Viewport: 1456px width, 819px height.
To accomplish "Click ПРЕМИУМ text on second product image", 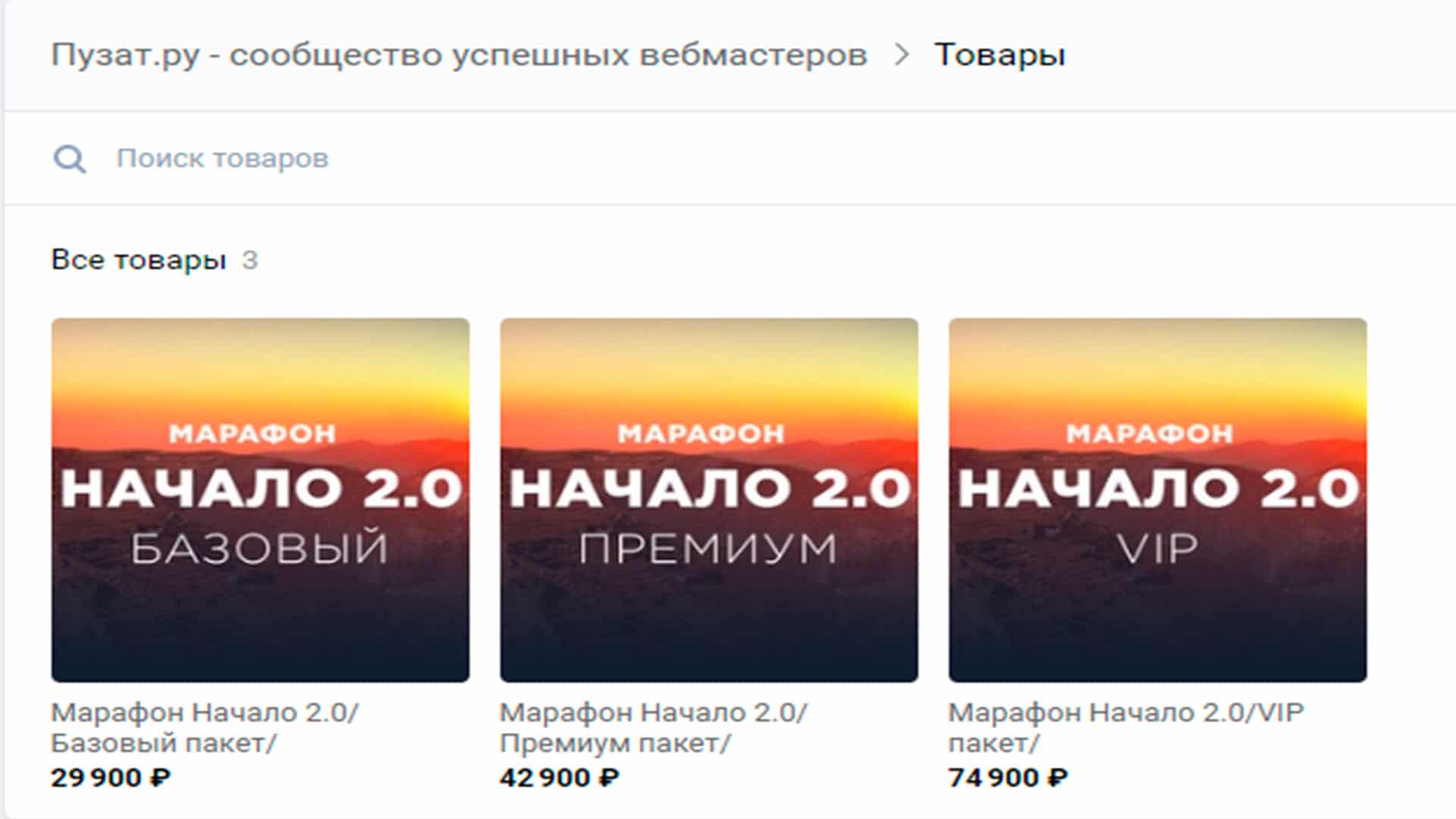I will [708, 548].
